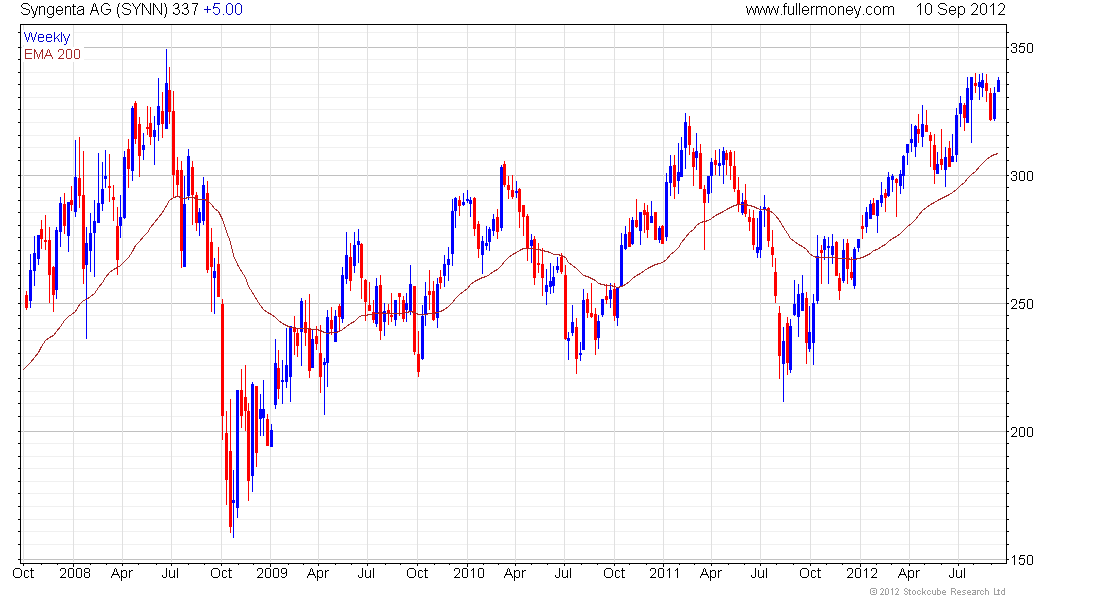Click the 2012 year label on time axis

tap(861, 573)
